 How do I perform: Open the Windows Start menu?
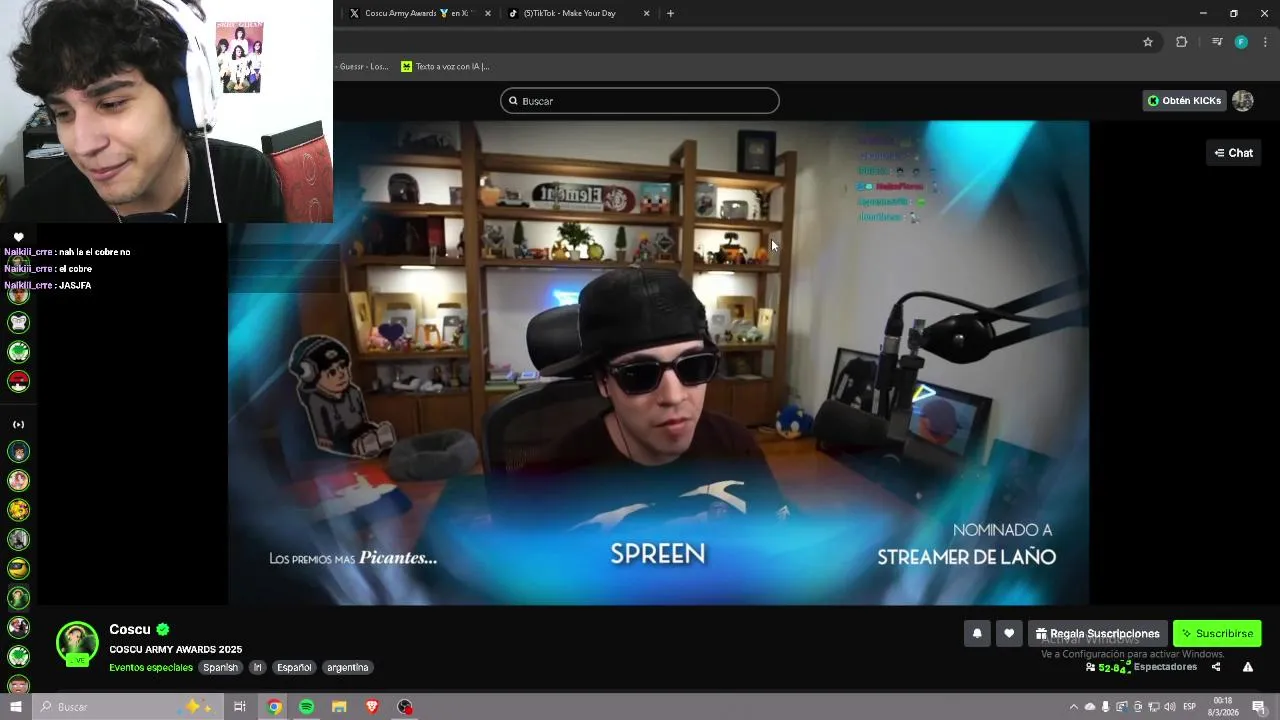16,707
